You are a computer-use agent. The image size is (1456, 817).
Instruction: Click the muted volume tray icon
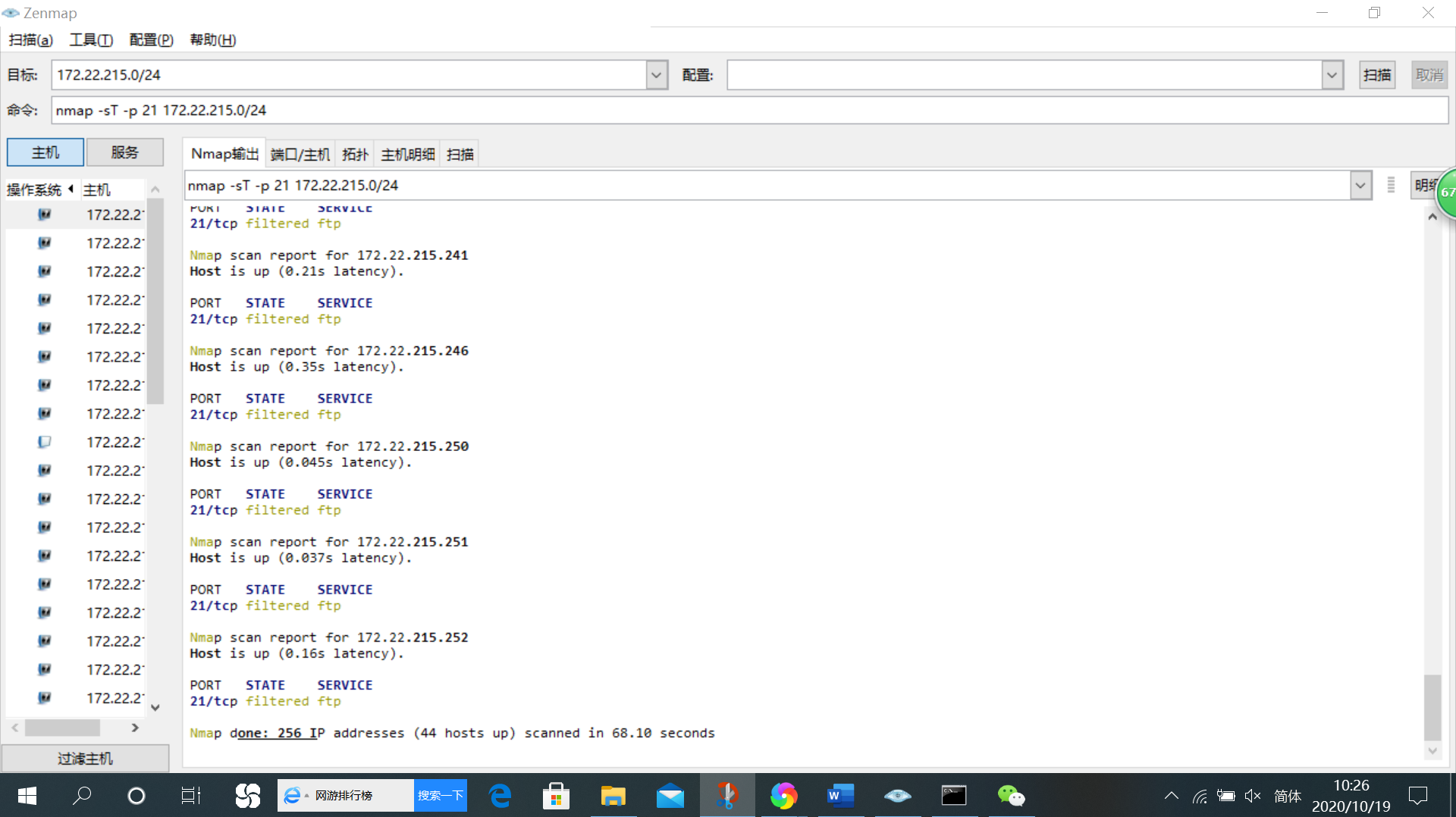(x=1253, y=796)
